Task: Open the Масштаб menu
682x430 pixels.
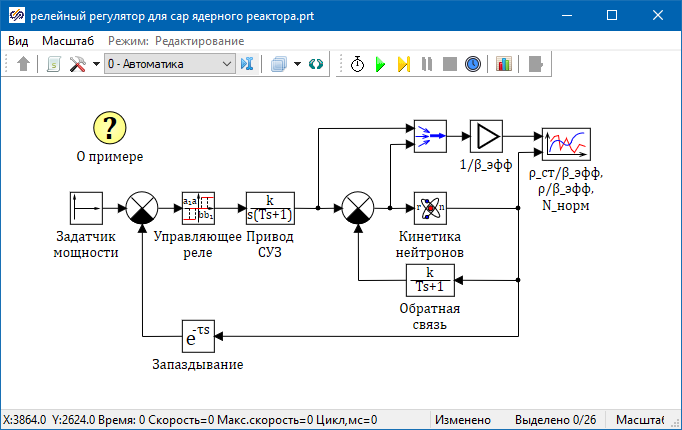Action: tap(68, 41)
